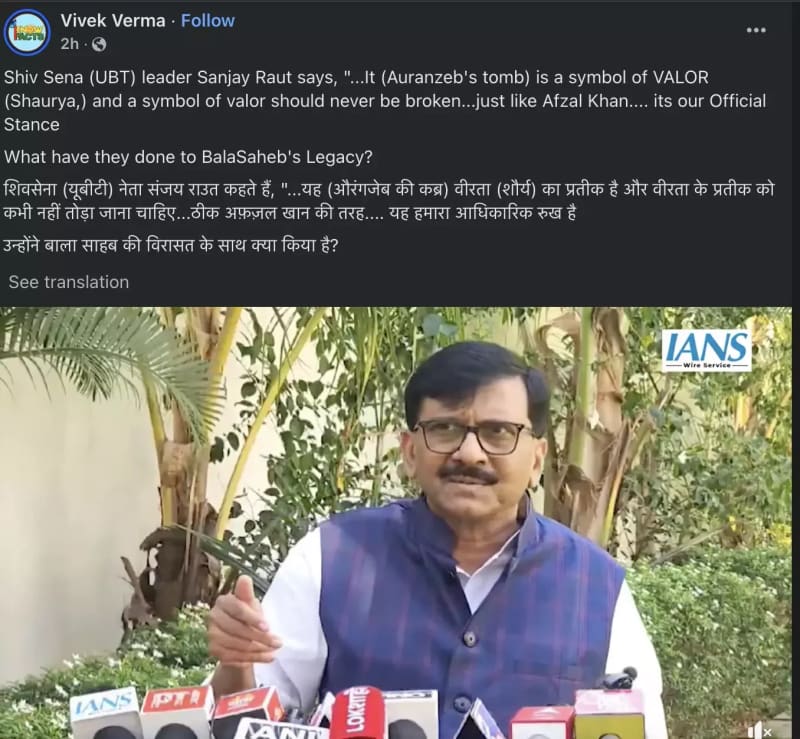Click the ANI microphone at bottom

pos(278,729)
